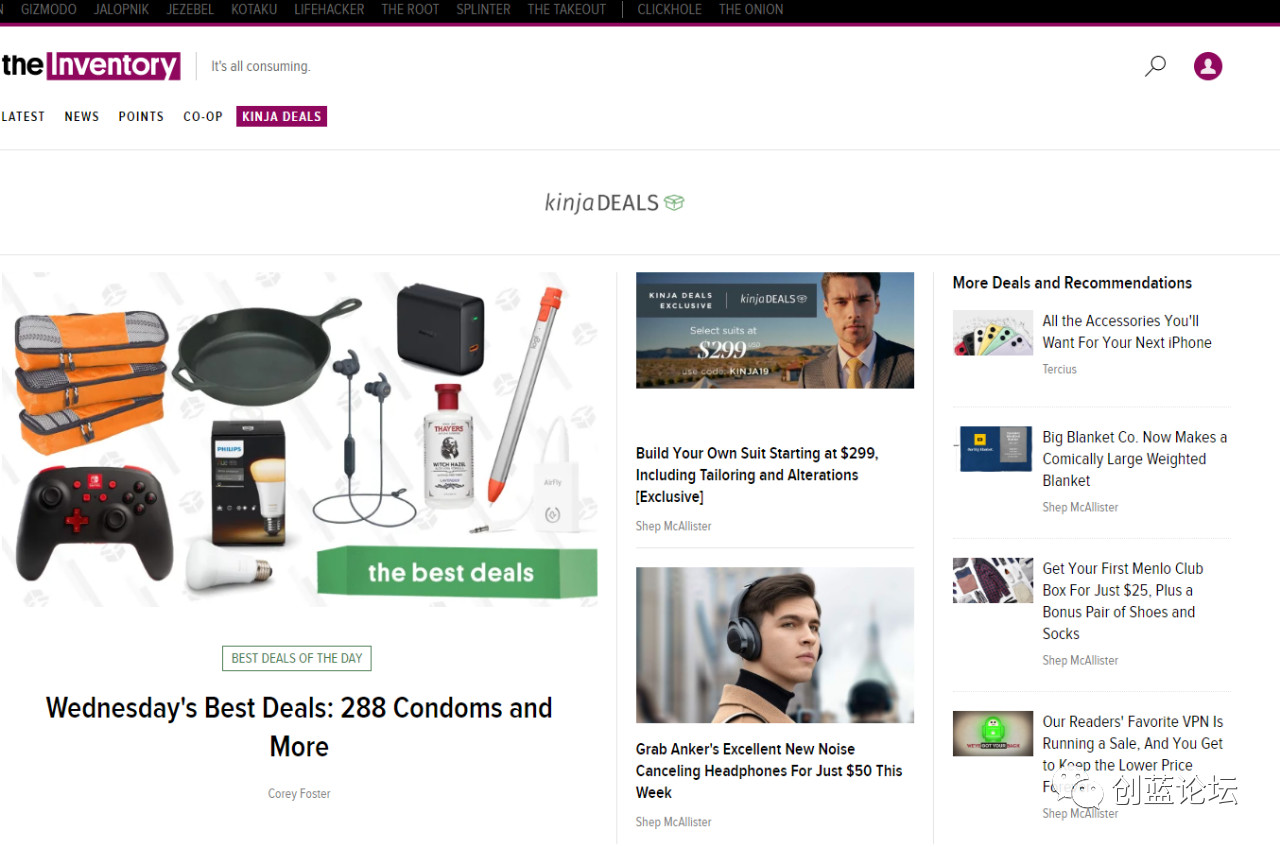The width and height of the screenshot is (1280, 847).
Task: Click The Inventory site logo
Action: click(x=91, y=66)
